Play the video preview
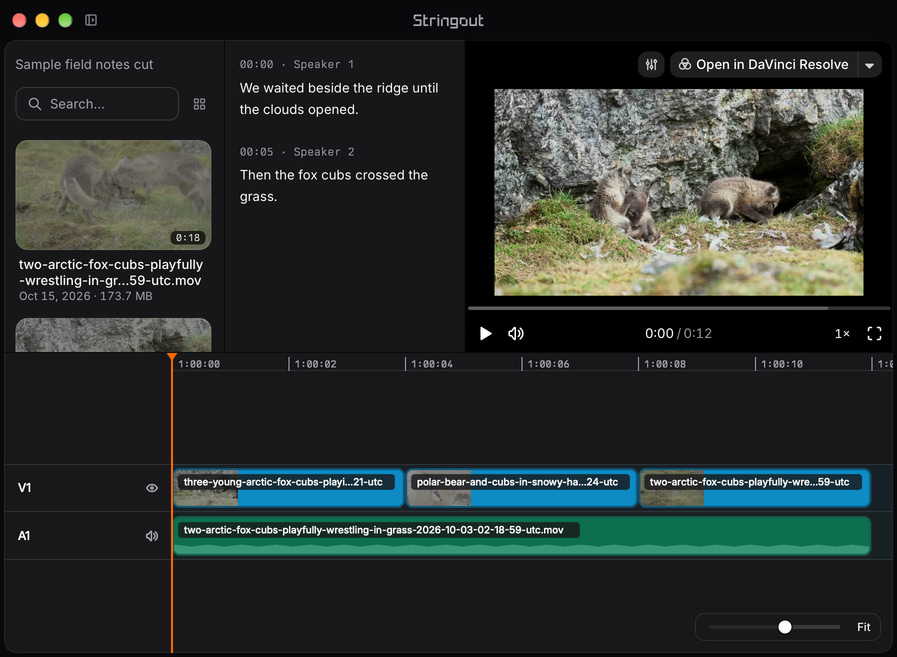The image size is (897, 657). [x=485, y=334]
